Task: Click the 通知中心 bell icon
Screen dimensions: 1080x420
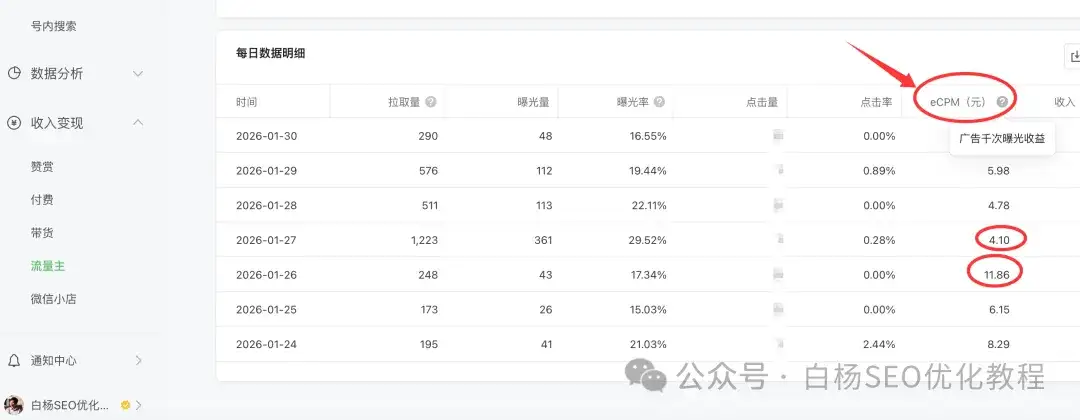Action: 14,360
